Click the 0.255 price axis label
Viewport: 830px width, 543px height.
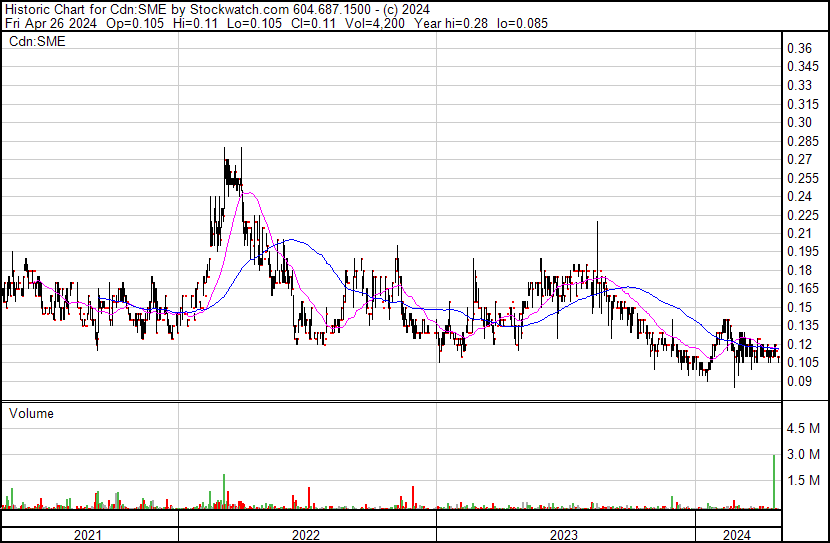(x=803, y=178)
